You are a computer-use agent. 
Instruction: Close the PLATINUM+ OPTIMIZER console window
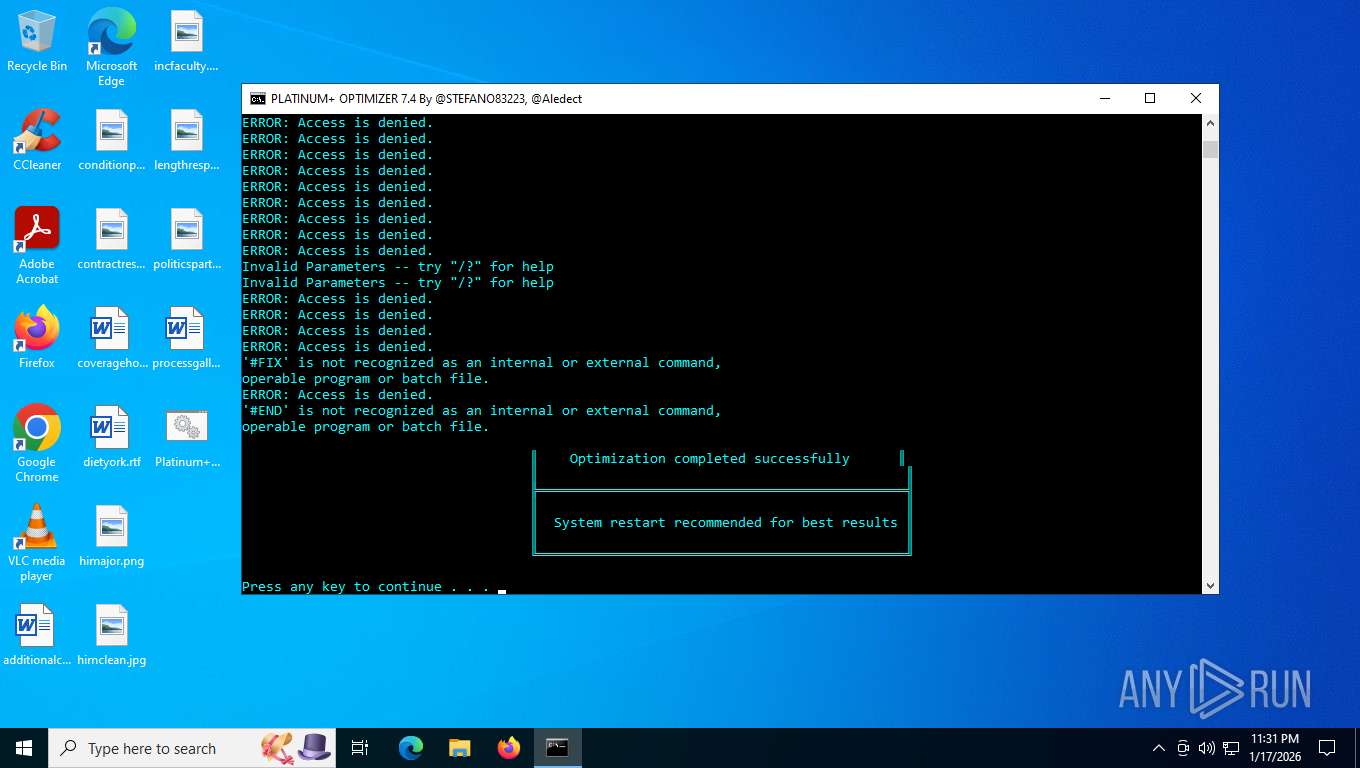pos(1195,98)
